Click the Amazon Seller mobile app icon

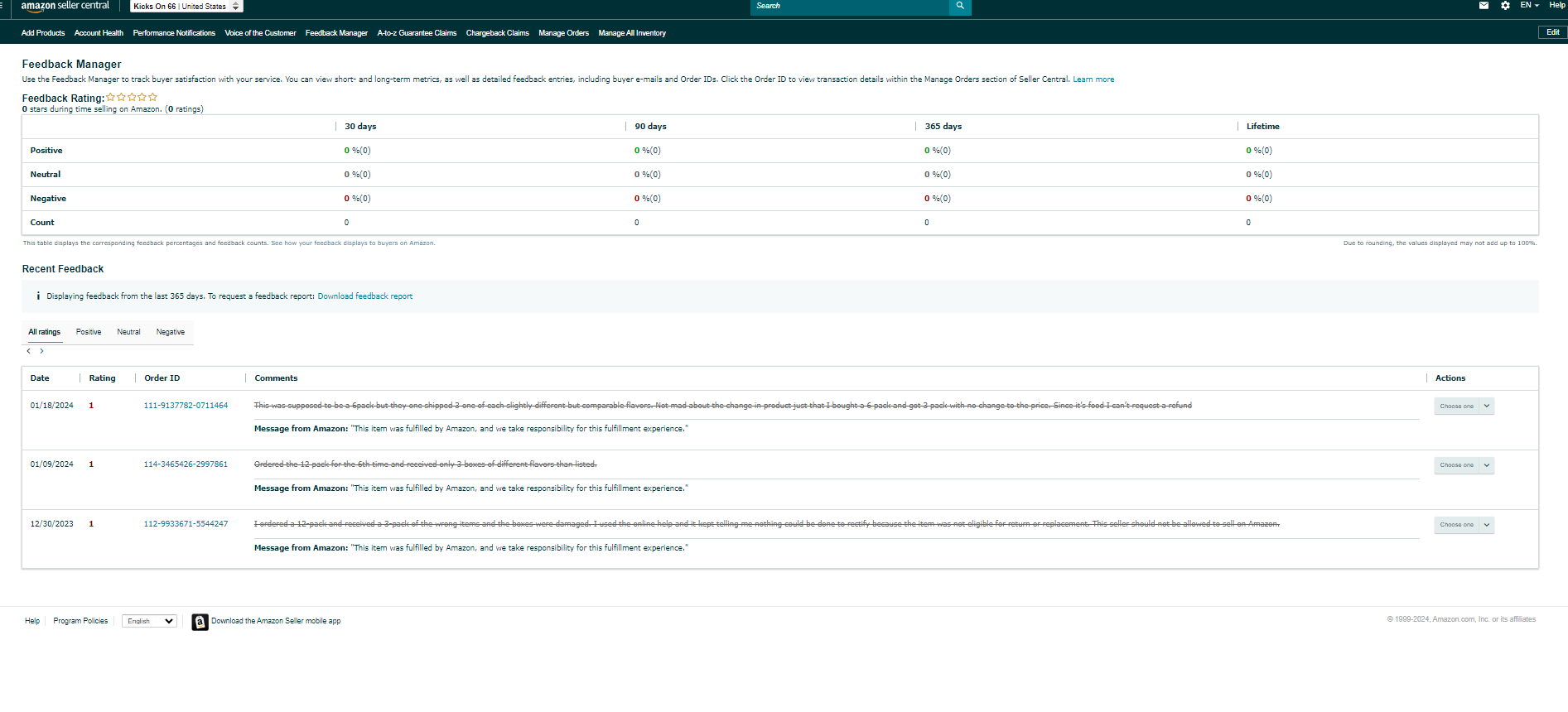(200, 622)
